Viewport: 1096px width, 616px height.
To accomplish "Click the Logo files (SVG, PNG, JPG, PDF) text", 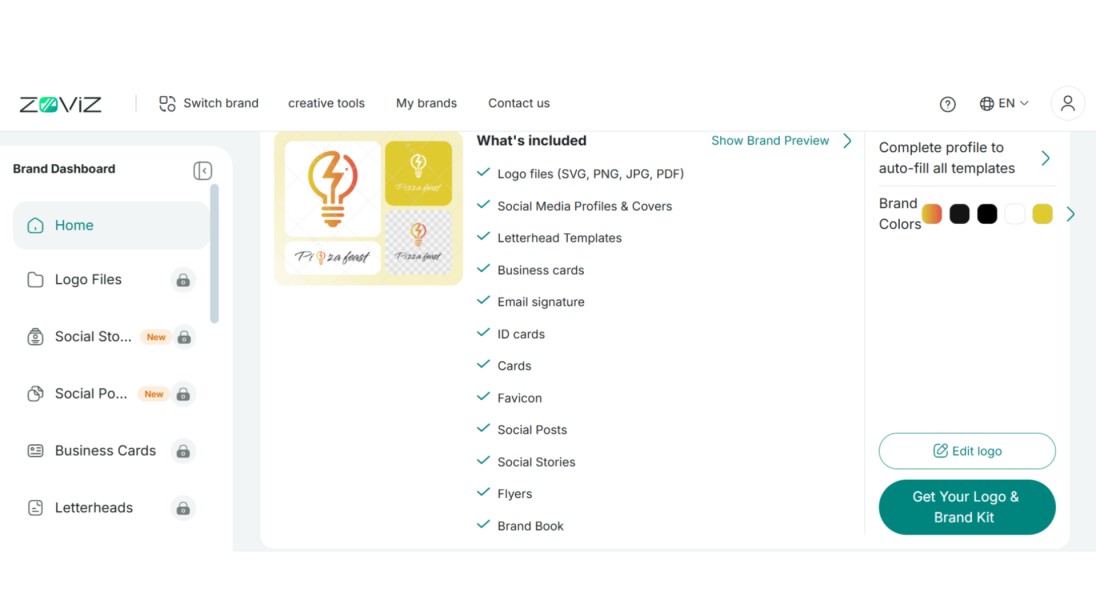I will (x=591, y=174).
